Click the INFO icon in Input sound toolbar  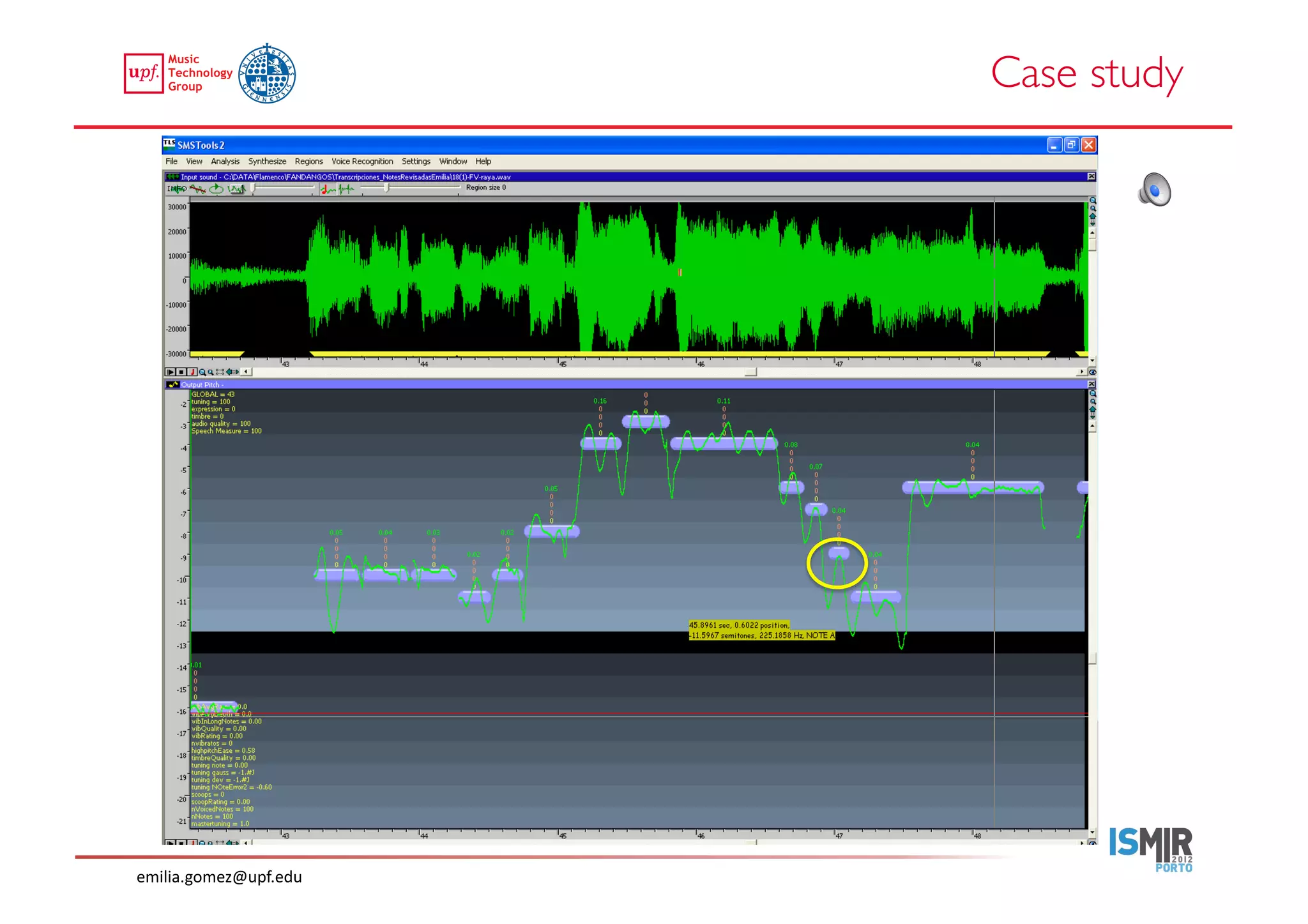pyautogui.click(x=177, y=188)
